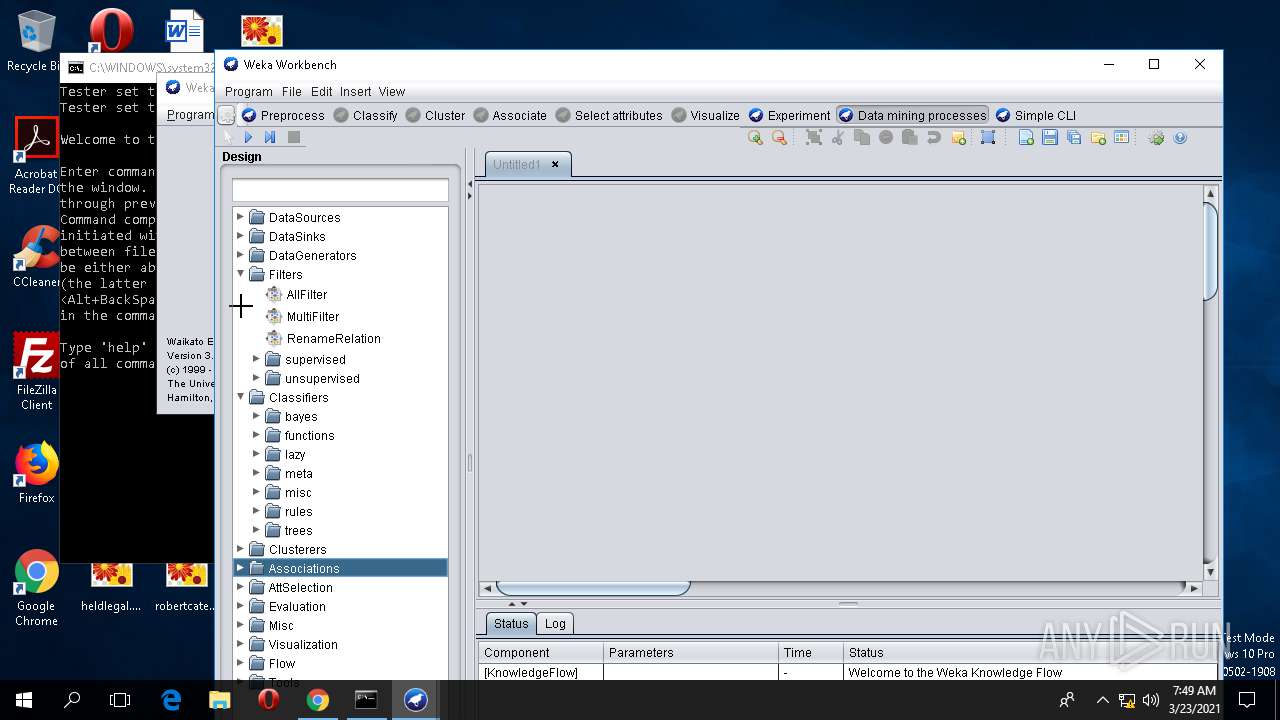Click the curved arrow undo icon
Viewport: 1280px width, 720px height.
933,138
